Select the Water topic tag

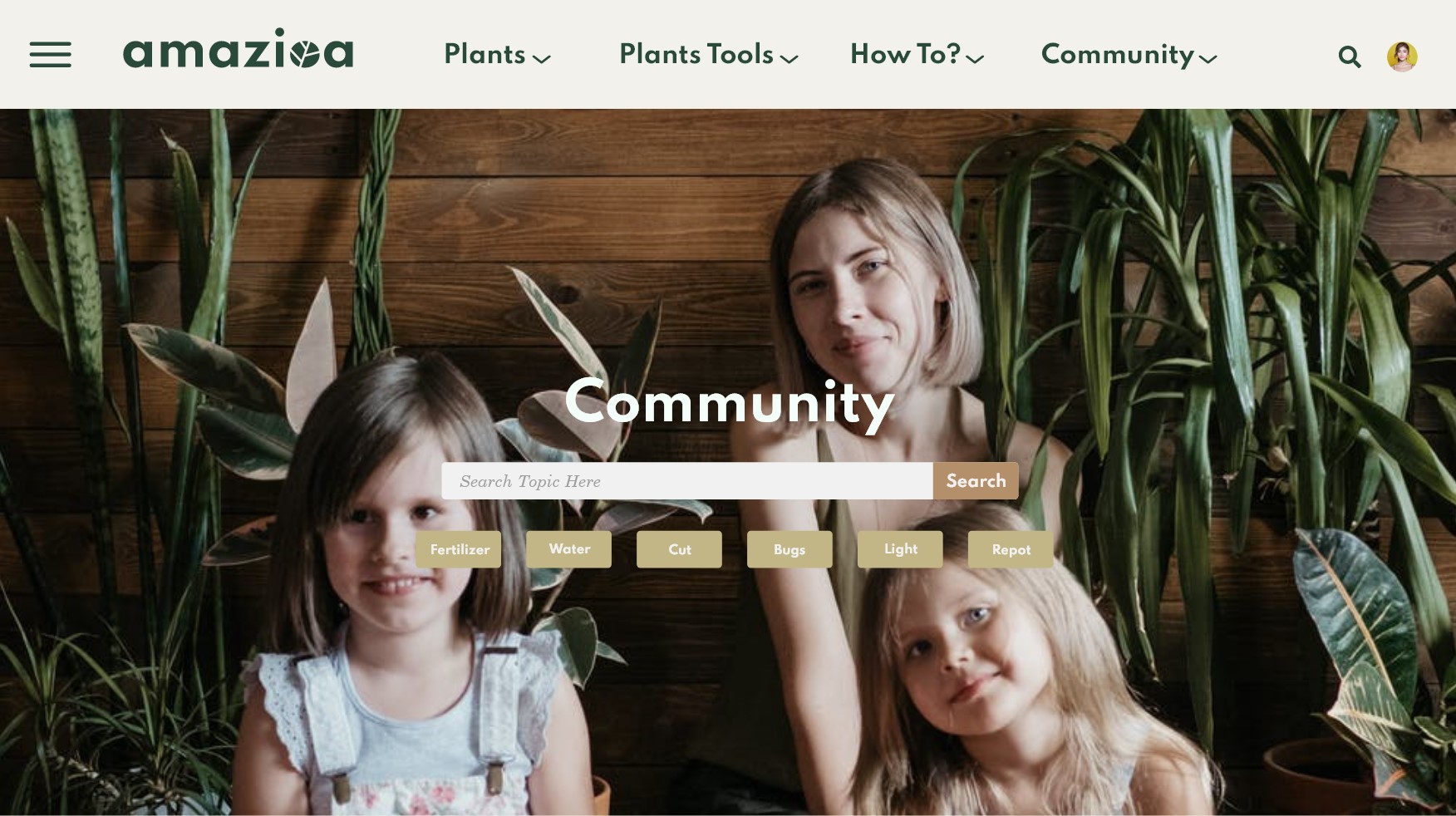point(569,549)
